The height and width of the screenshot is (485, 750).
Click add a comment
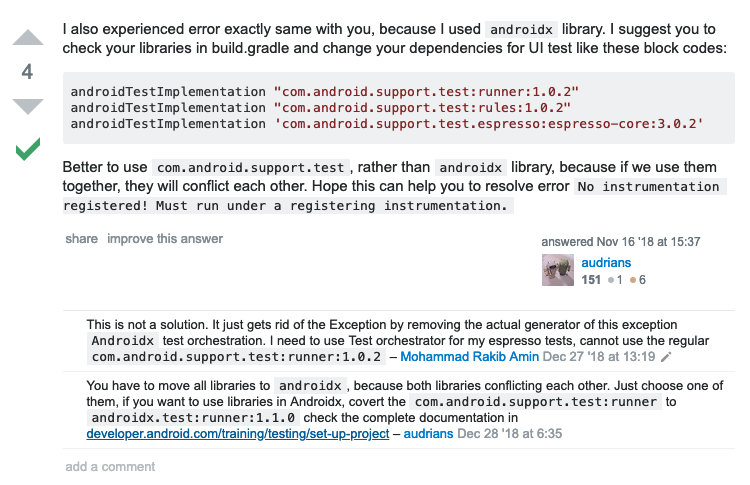tap(110, 466)
